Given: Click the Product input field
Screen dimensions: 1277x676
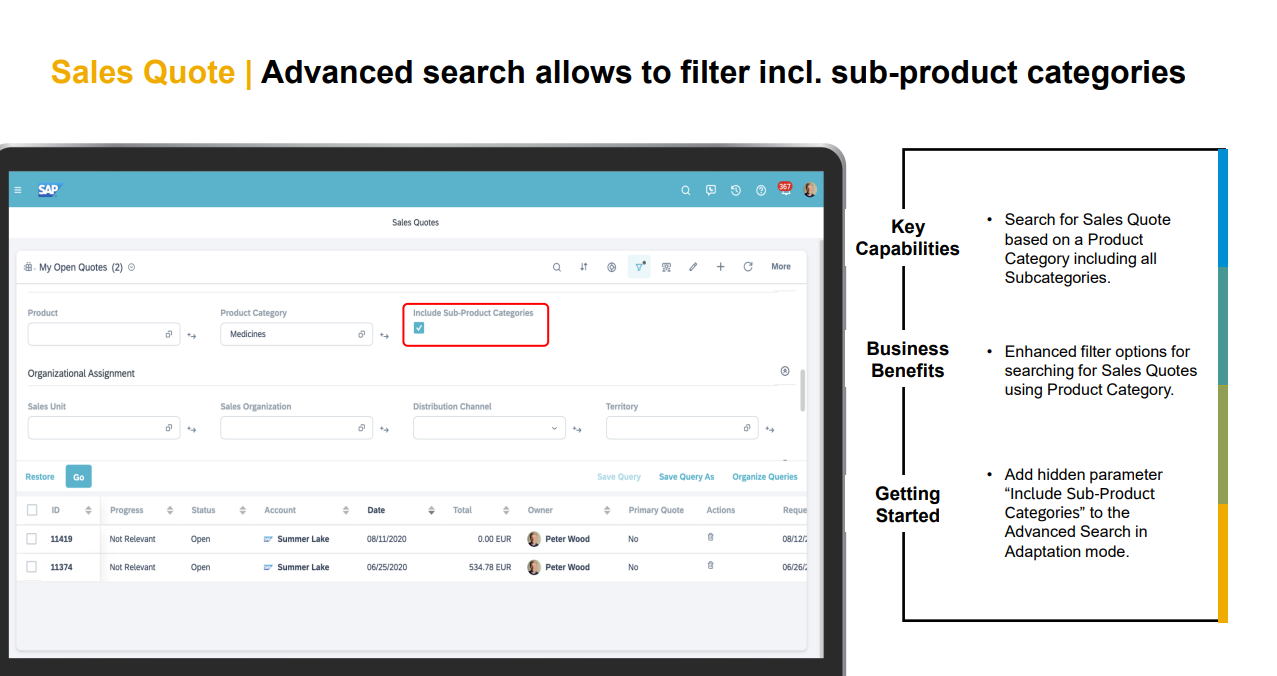Looking at the screenshot, I should tap(104, 334).
